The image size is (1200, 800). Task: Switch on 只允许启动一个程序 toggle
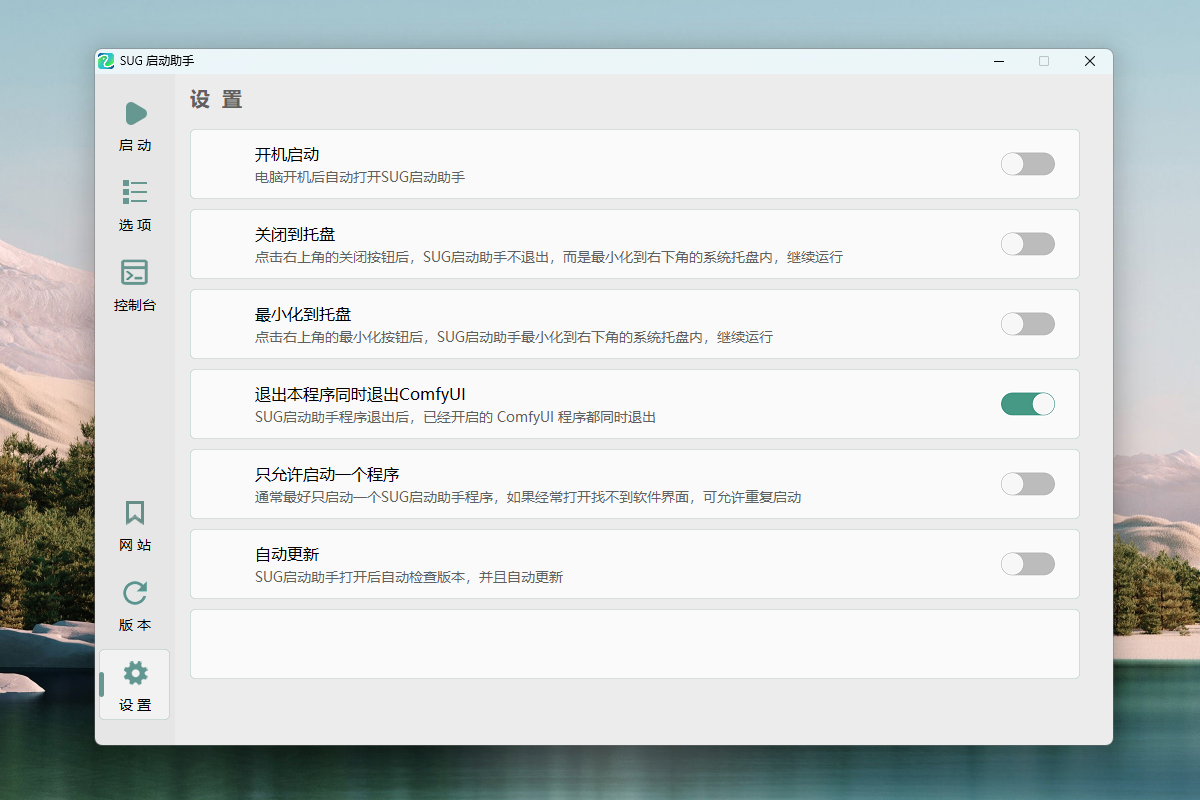pyautogui.click(x=1027, y=484)
